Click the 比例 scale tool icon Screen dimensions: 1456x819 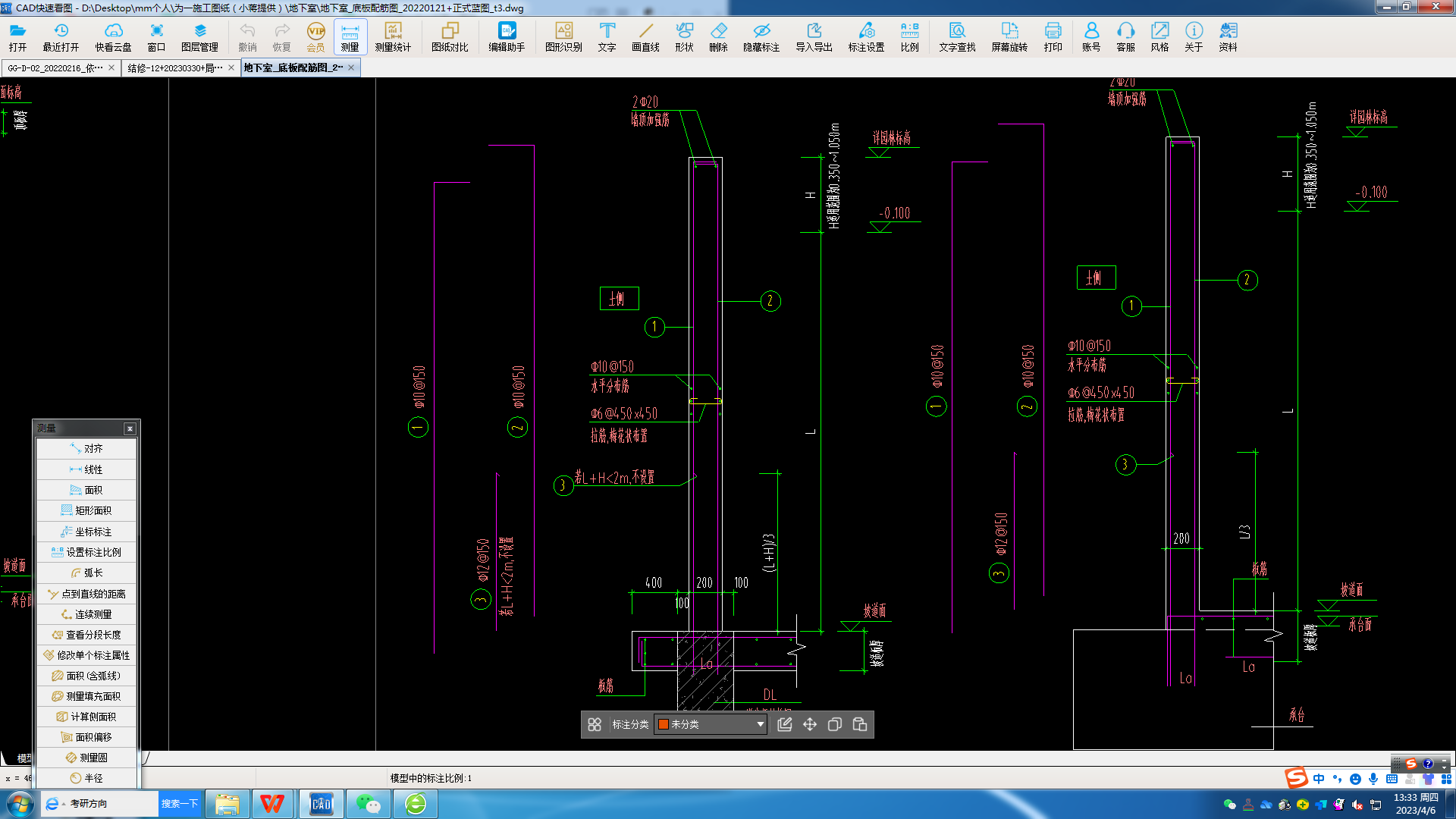click(909, 36)
